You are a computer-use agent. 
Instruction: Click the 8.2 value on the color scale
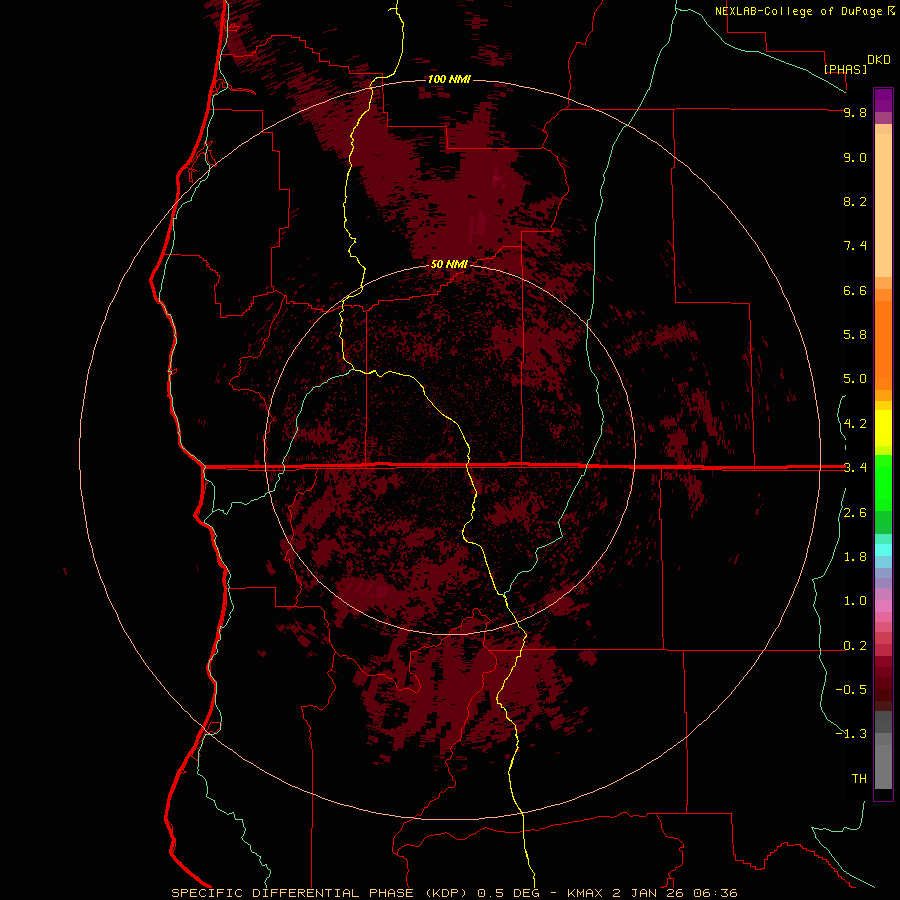[x=855, y=201]
